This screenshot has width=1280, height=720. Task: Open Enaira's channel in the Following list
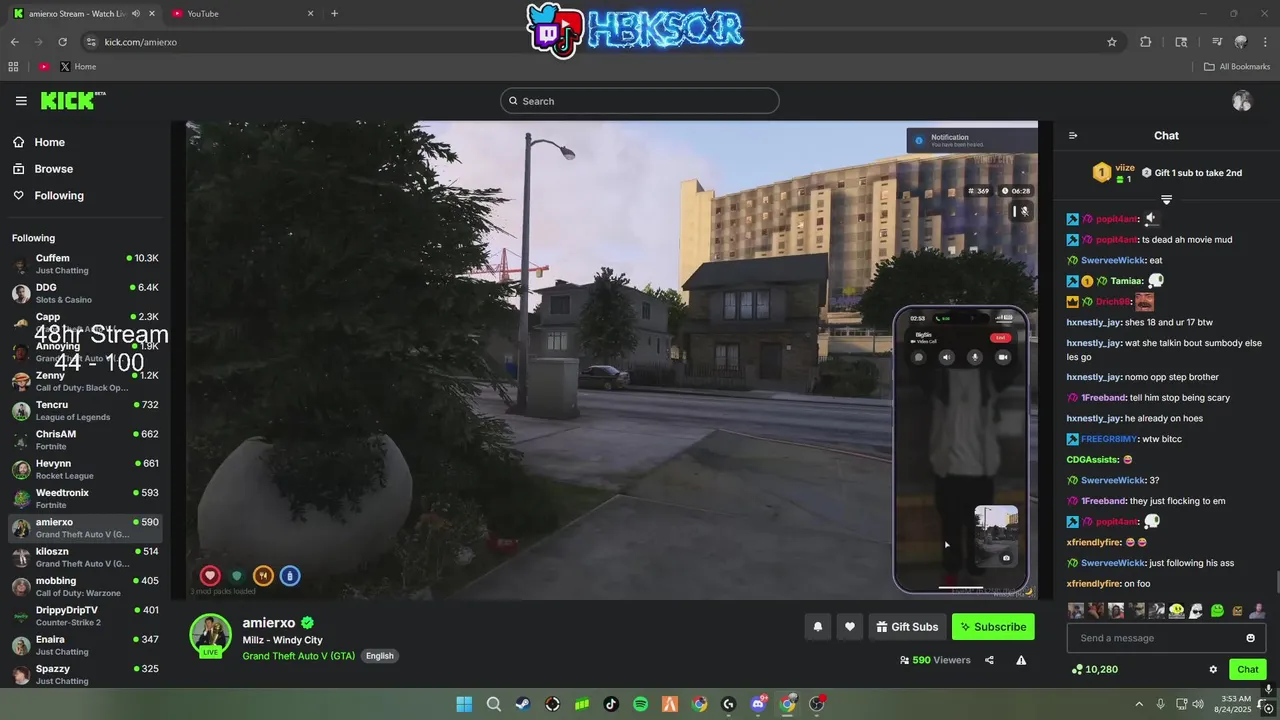(x=85, y=645)
